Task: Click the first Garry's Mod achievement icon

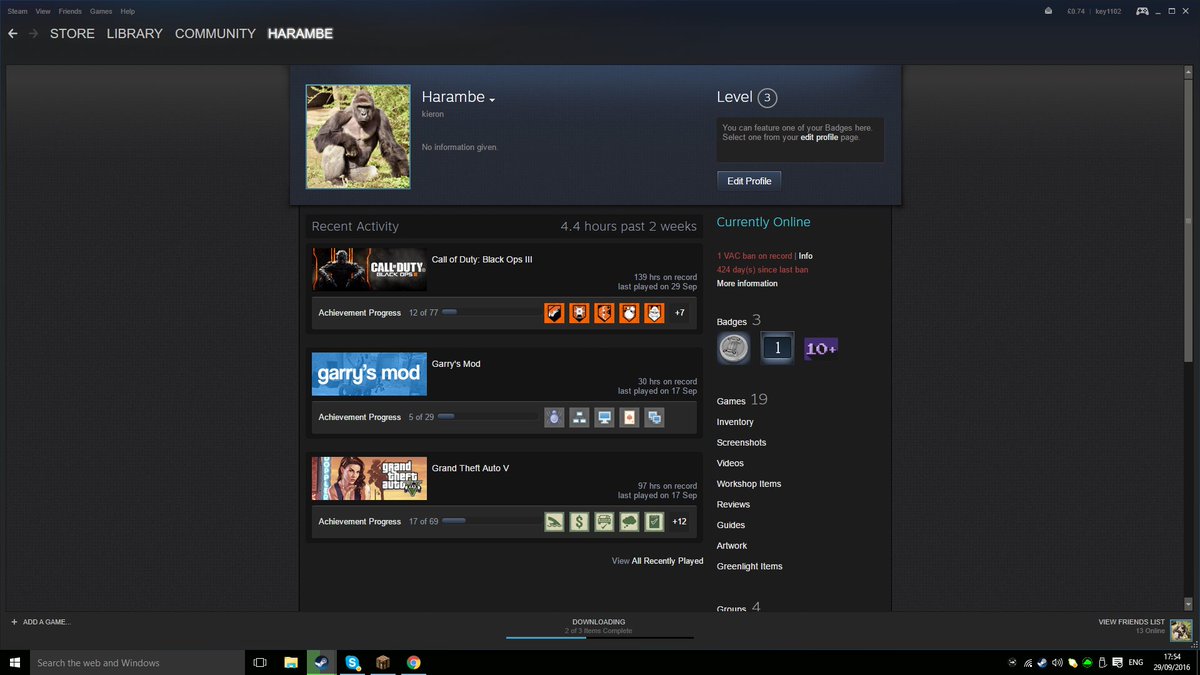Action: coord(554,417)
